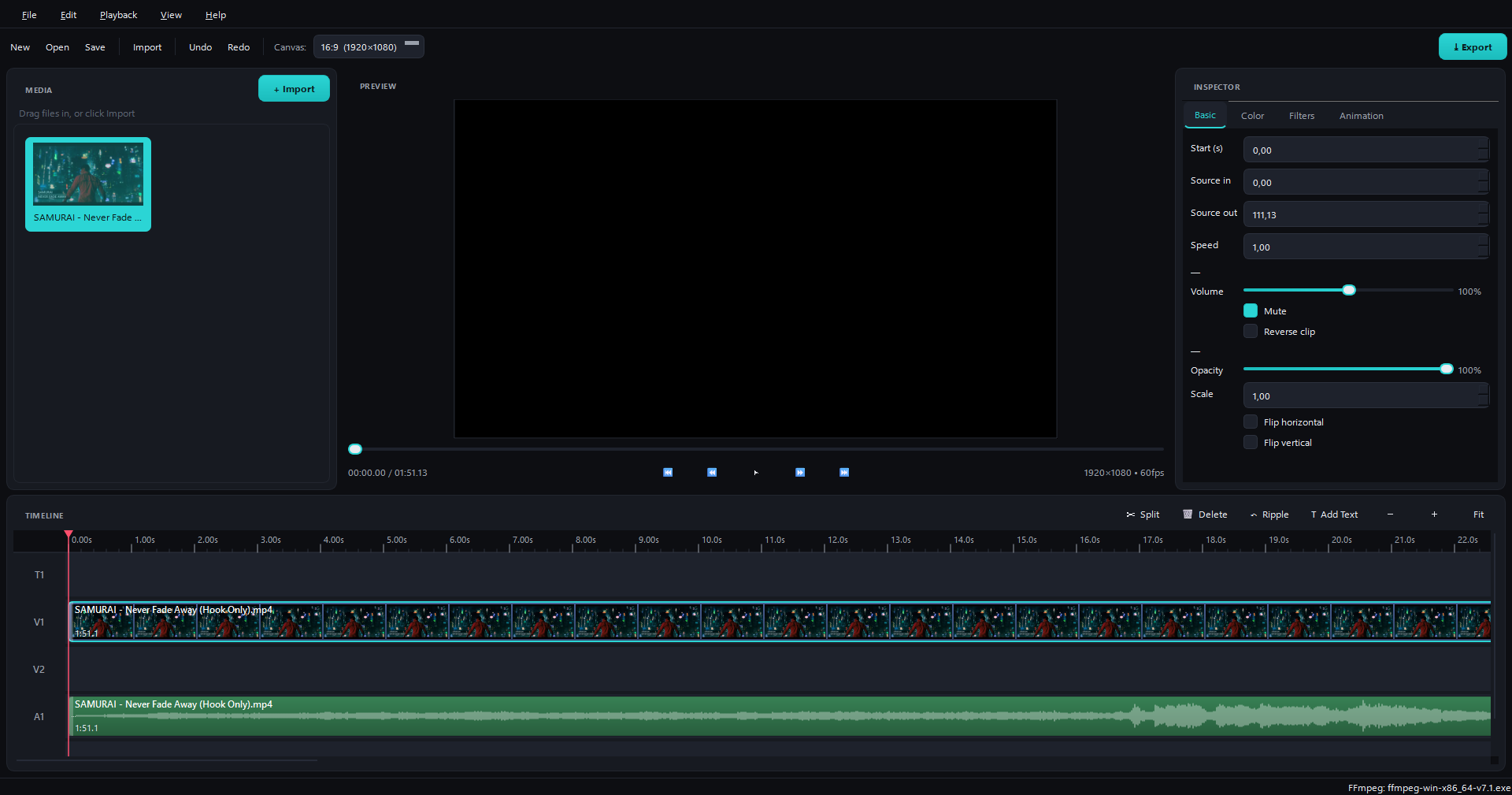This screenshot has width=1512, height=795.
Task: Click the timeline horizontal scrollbar
Action: [166, 760]
